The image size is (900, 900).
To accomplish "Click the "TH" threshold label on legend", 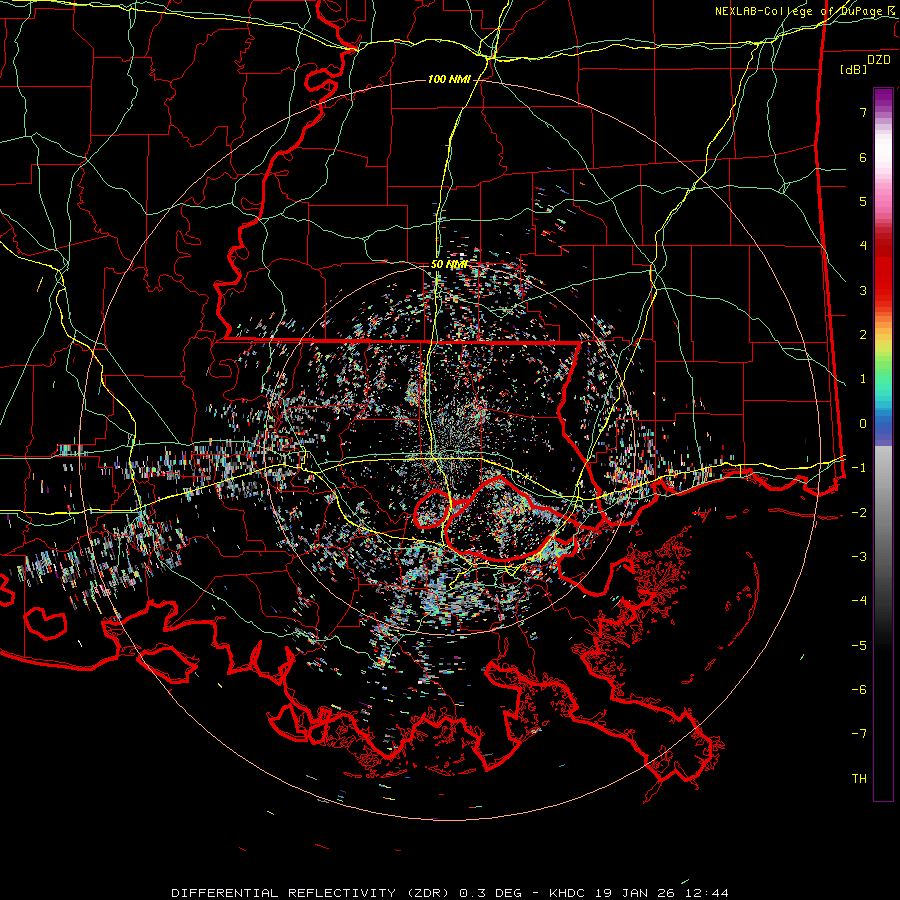I will [859, 778].
